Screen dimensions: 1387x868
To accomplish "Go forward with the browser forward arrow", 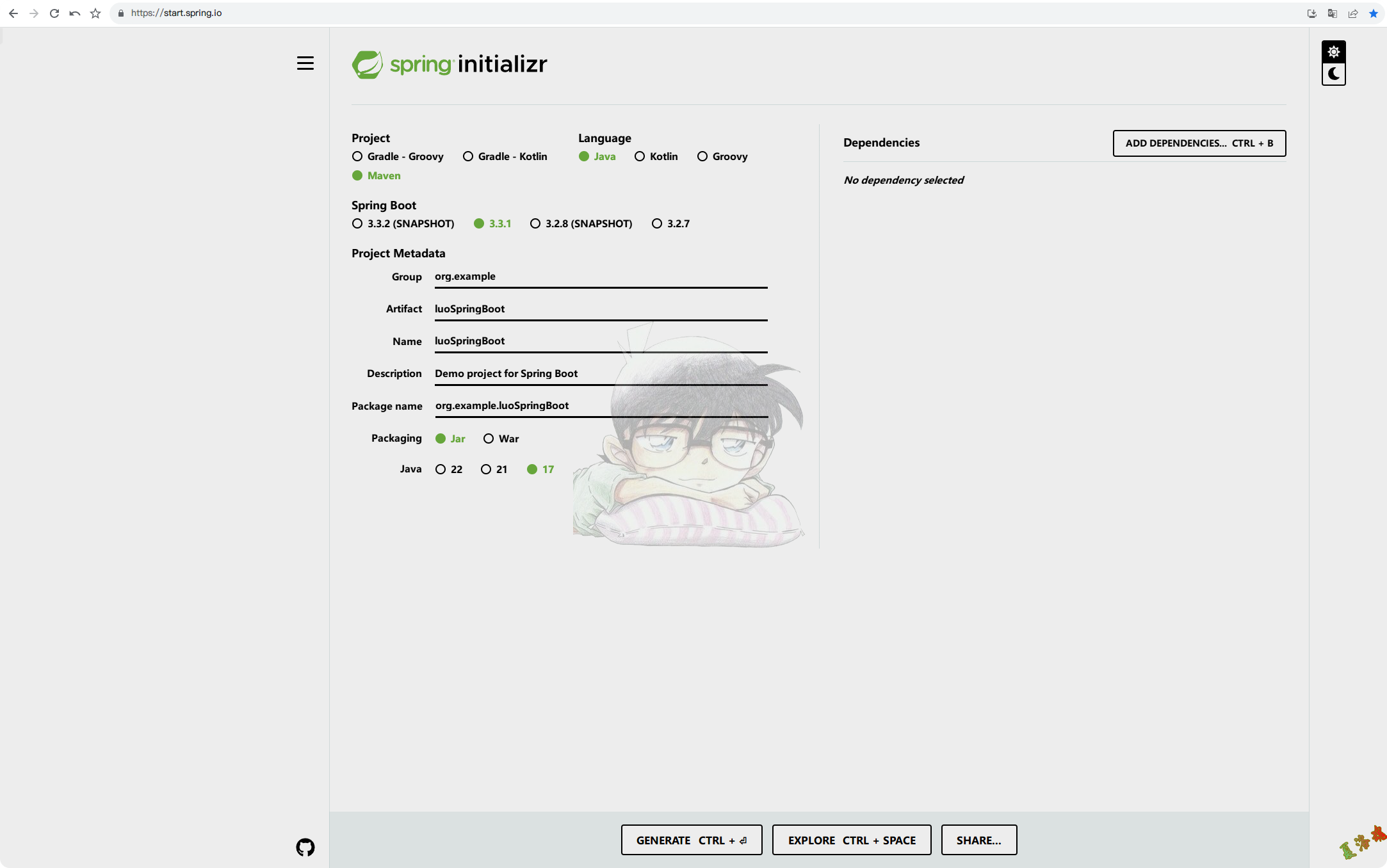I will point(34,13).
